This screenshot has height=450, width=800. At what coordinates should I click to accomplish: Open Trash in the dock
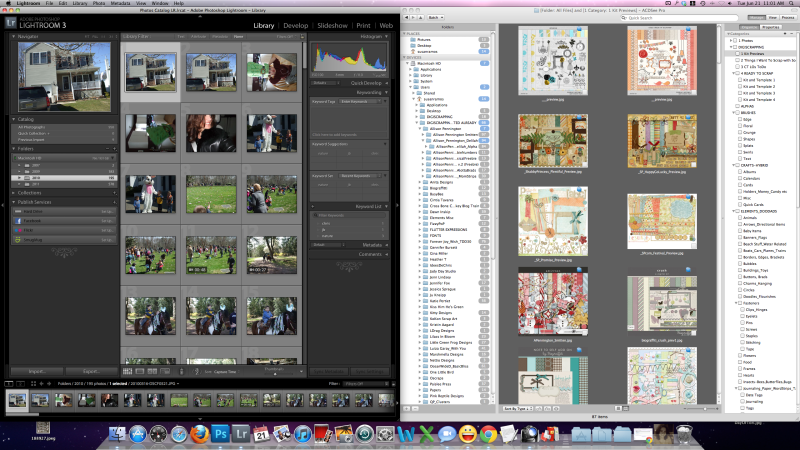pyautogui.click(x=684, y=434)
